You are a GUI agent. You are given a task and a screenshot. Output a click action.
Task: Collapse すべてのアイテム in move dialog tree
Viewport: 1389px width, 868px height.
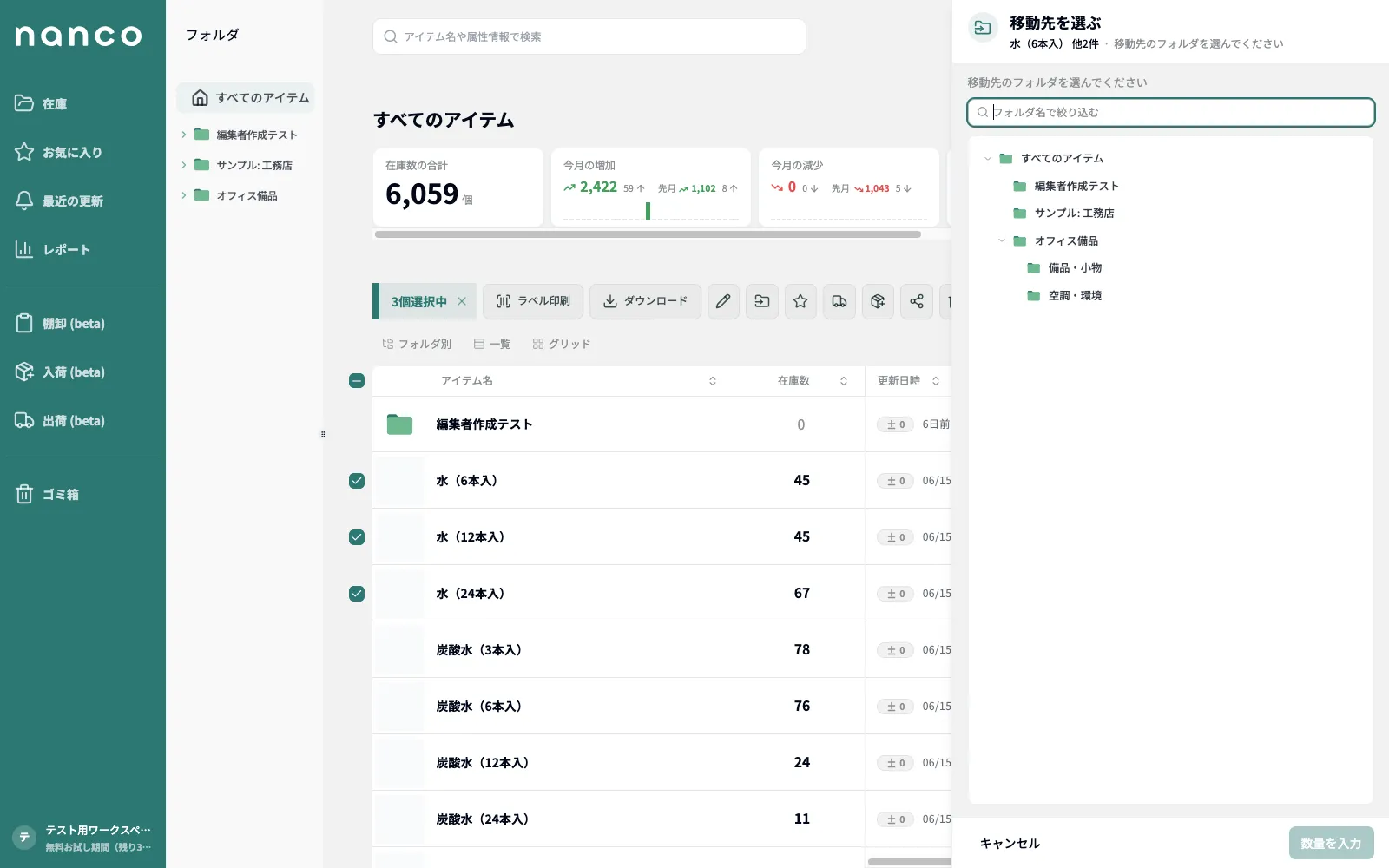987,158
